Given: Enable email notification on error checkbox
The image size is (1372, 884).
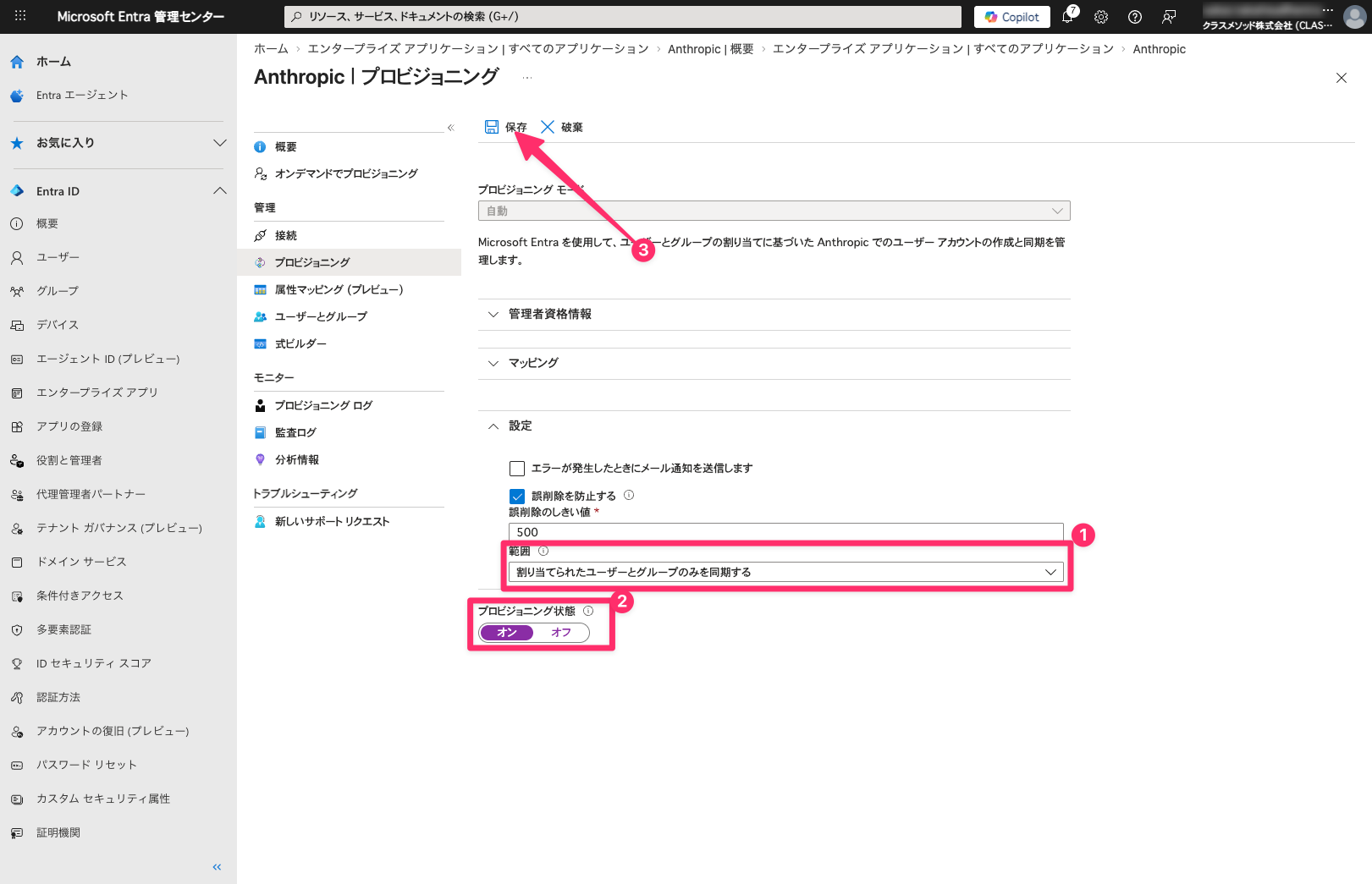Looking at the screenshot, I should (x=517, y=469).
